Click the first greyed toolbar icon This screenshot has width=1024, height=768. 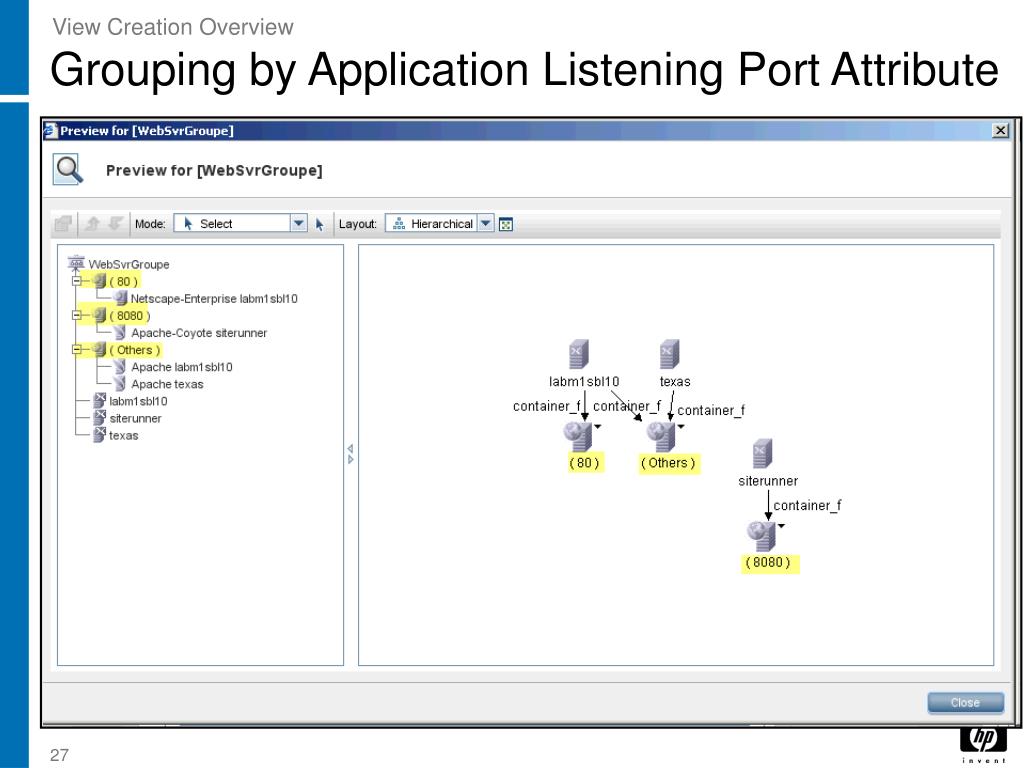(63, 224)
